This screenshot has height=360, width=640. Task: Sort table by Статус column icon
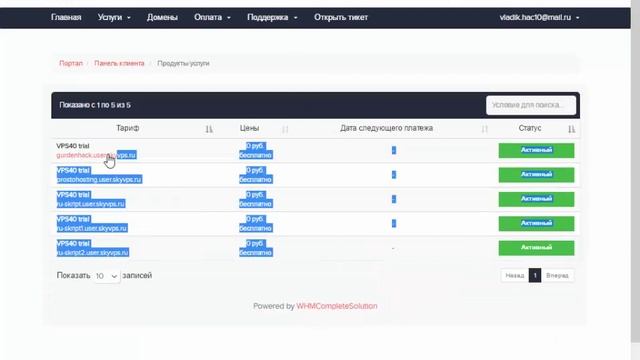click(x=571, y=129)
